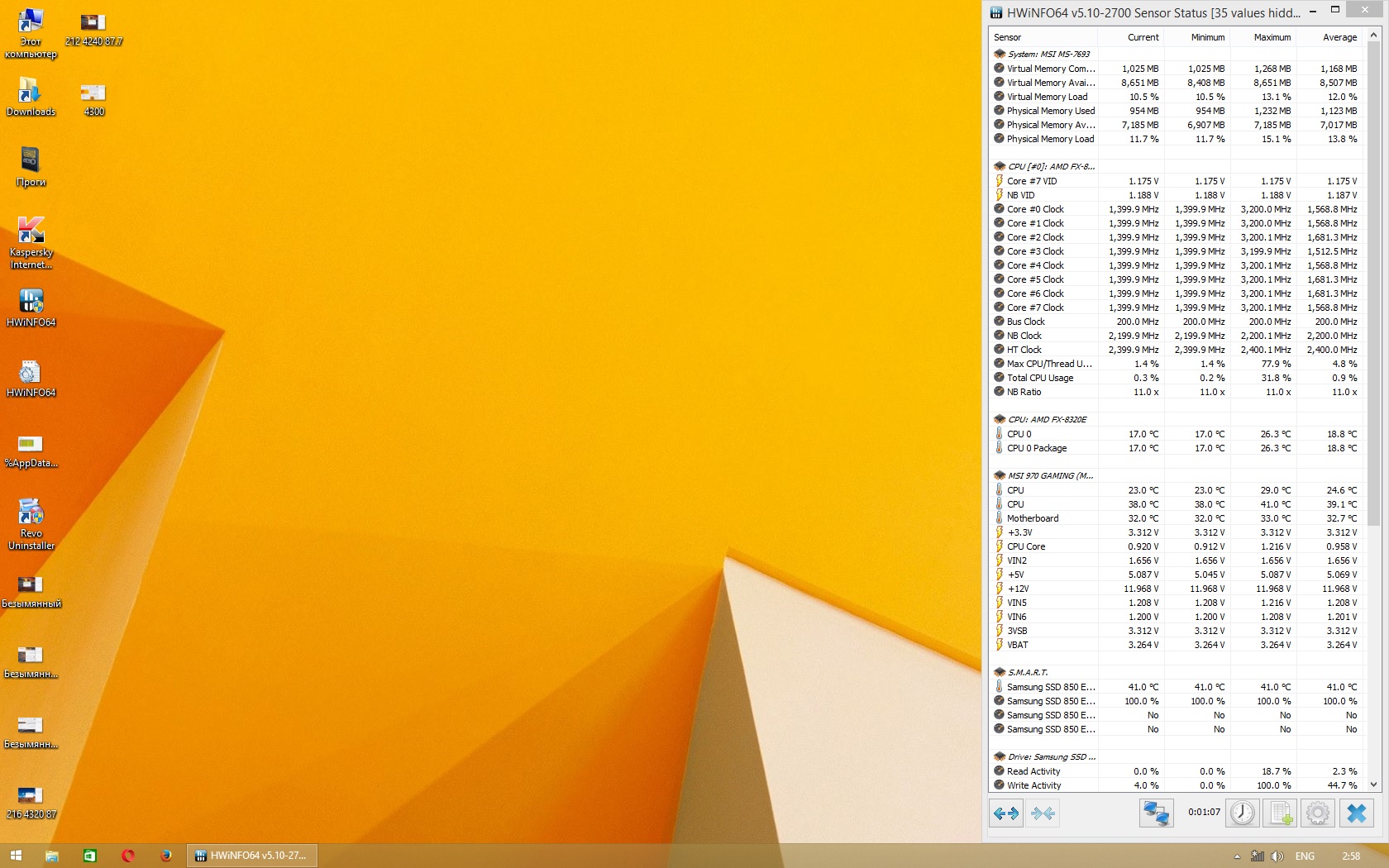Select the '+12V' voltage row
1389x868 pixels.
point(1176,589)
